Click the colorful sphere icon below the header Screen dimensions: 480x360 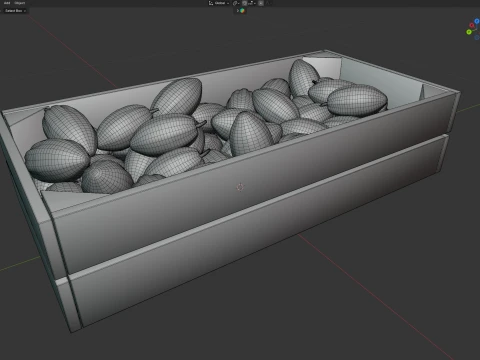(x=242, y=11)
